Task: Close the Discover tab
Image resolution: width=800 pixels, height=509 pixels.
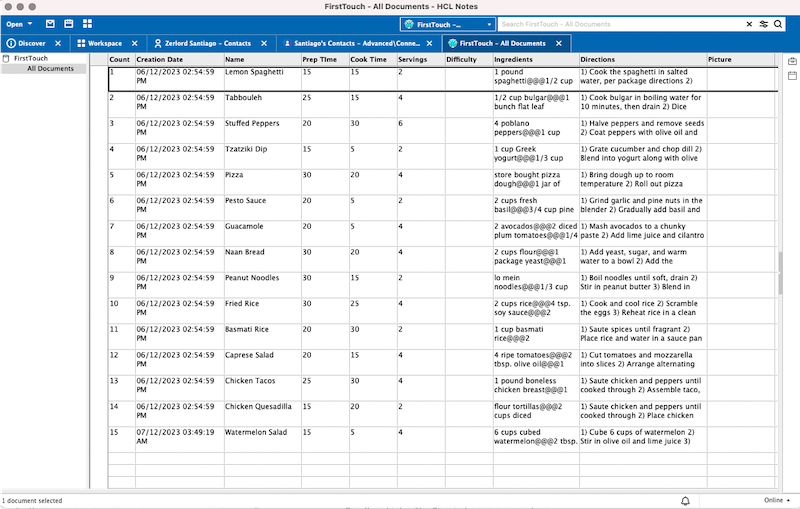Action: point(58,43)
